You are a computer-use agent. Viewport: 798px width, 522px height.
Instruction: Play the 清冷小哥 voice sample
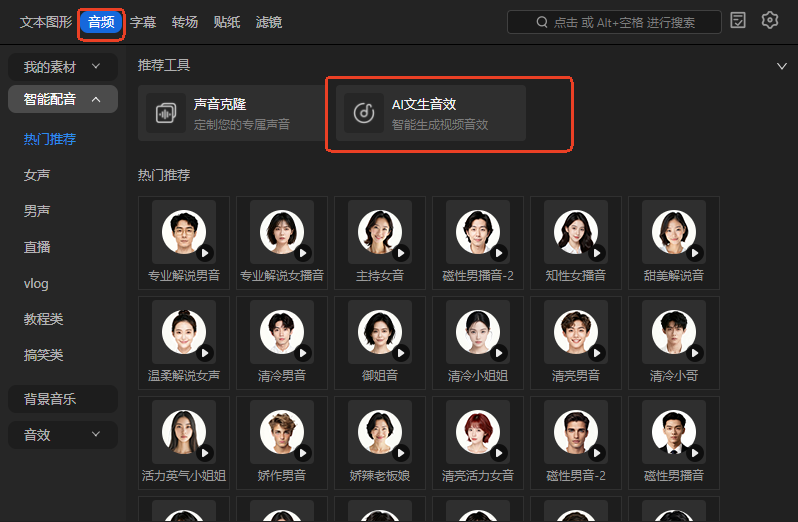tap(695, 353)
